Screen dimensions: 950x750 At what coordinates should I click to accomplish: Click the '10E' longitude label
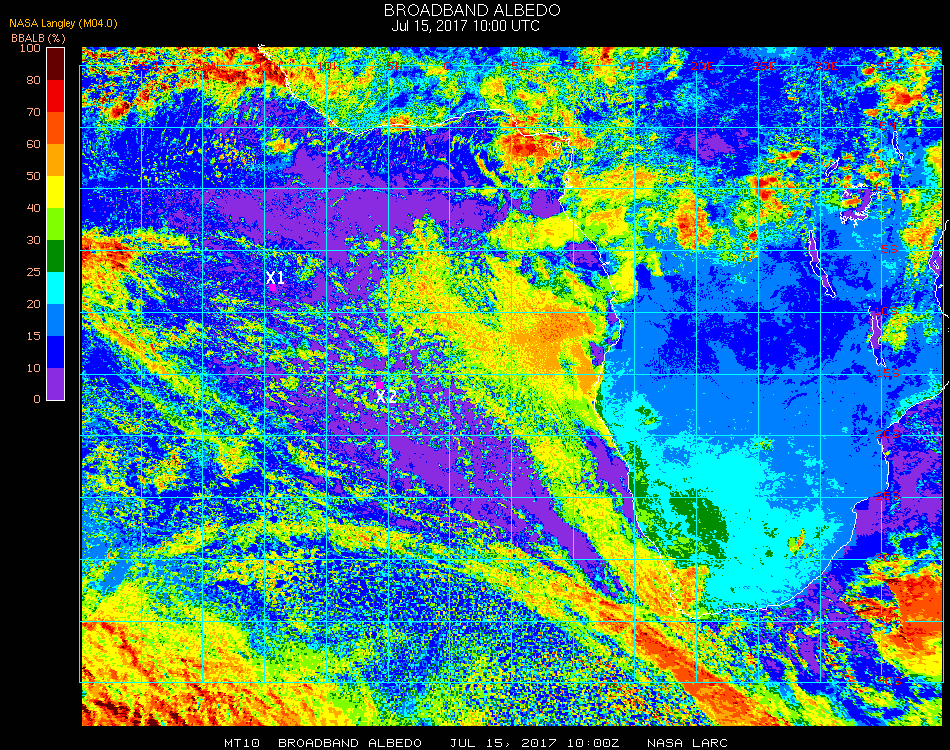click(578, 65)
